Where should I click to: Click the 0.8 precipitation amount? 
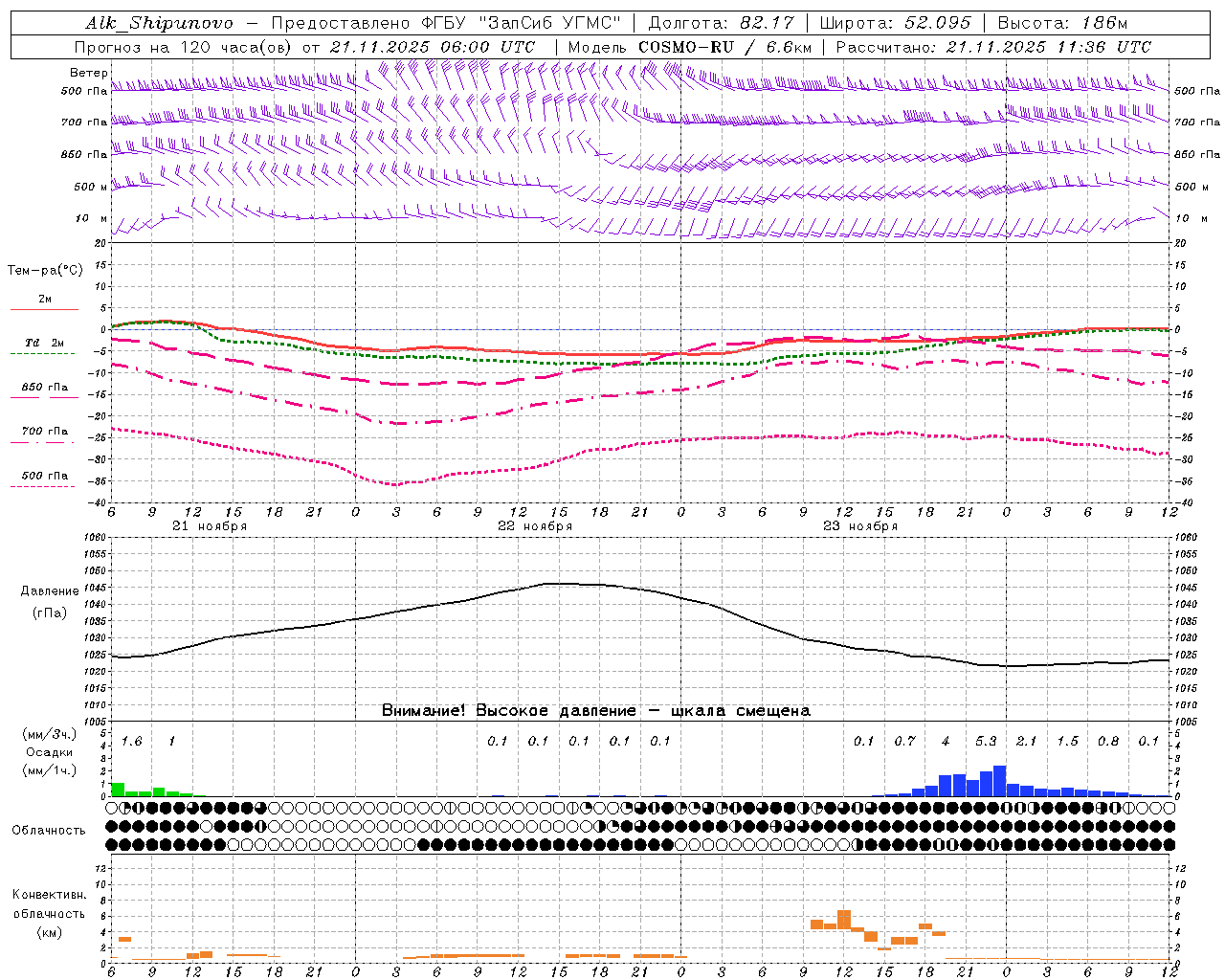click(1108, 742)
